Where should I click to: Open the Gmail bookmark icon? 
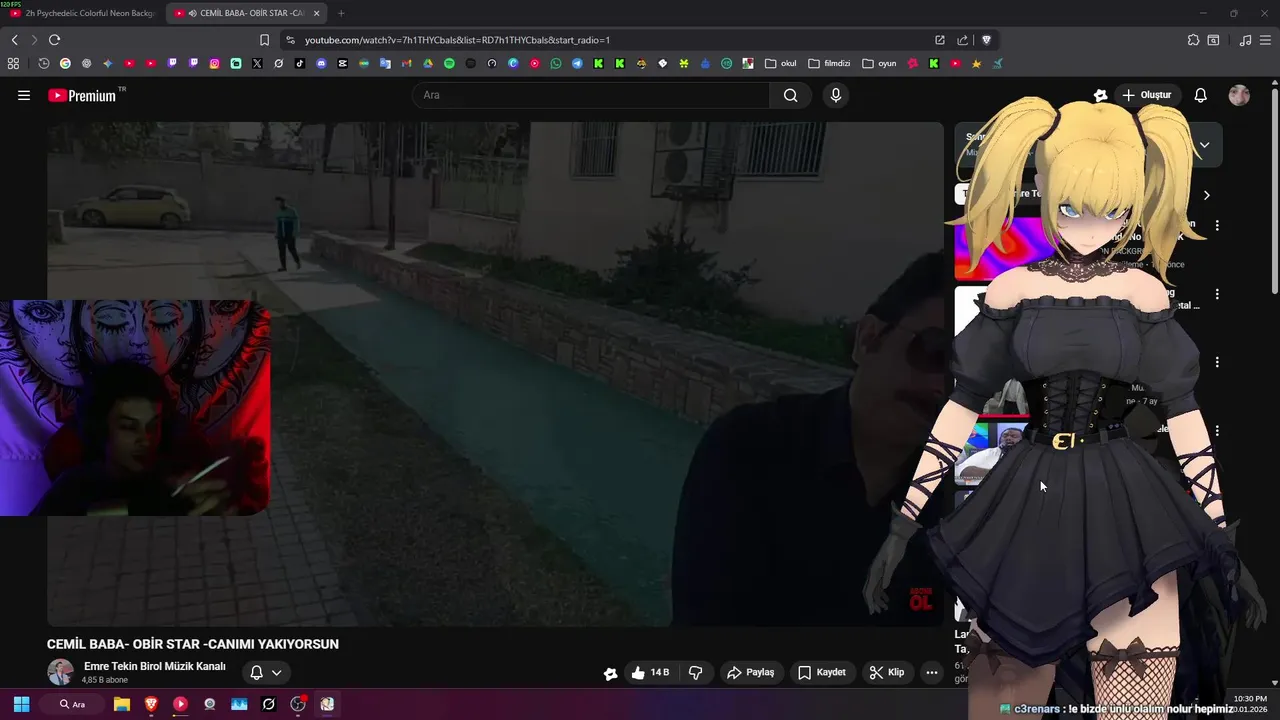(x=406, y=63)
